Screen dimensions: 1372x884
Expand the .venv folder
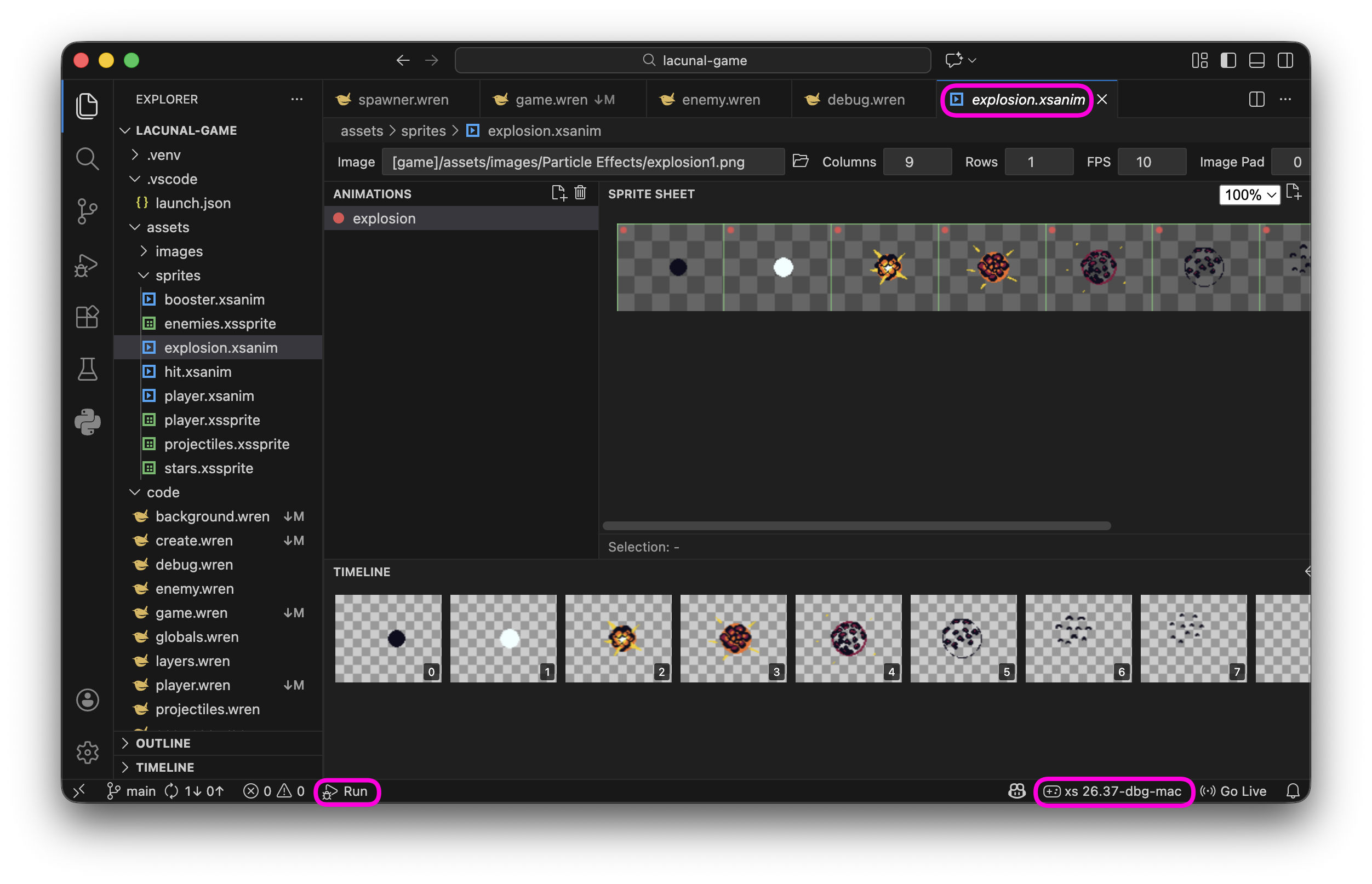(x=134, y=155)
